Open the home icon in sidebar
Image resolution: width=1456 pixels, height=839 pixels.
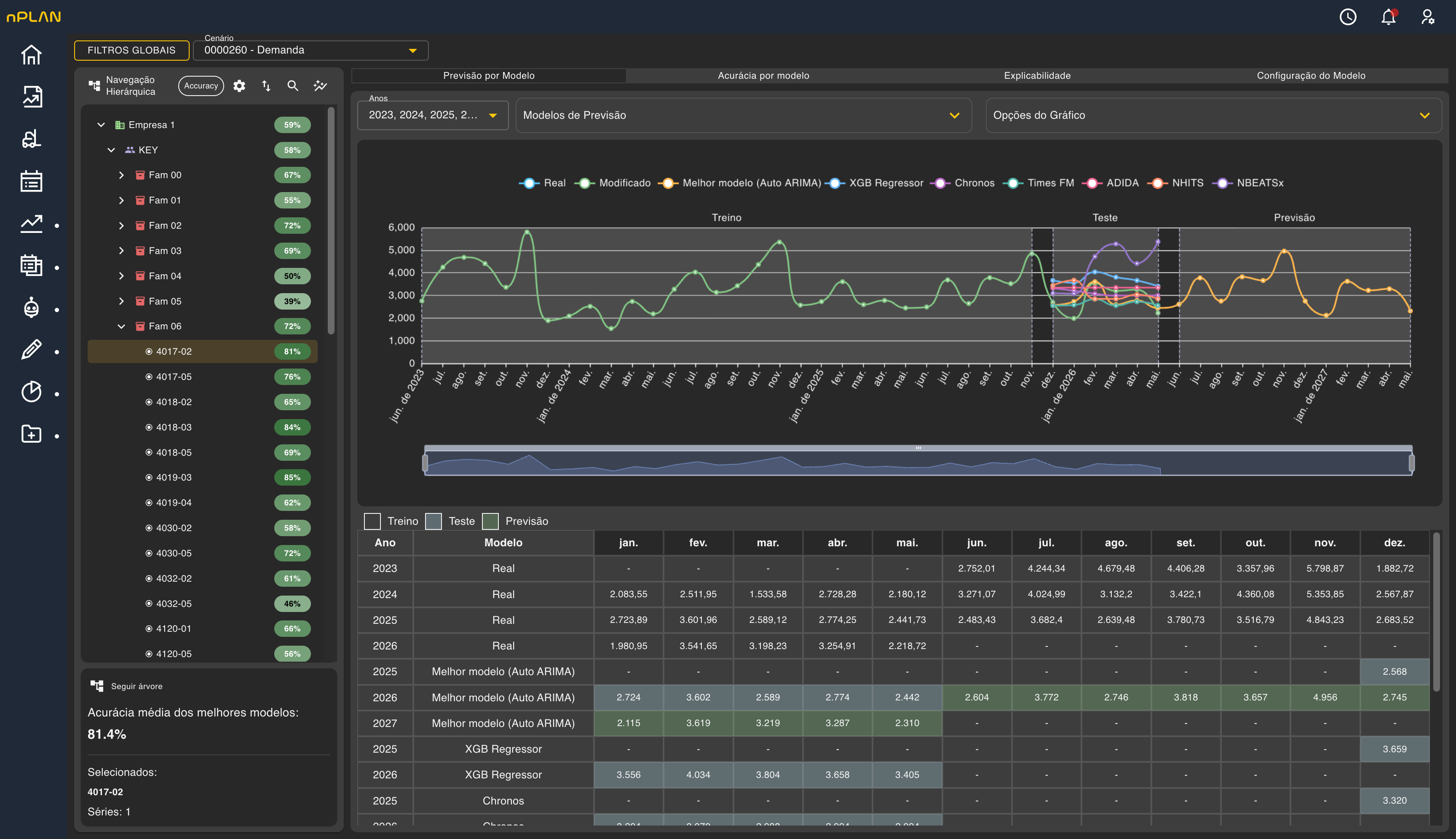31,55
